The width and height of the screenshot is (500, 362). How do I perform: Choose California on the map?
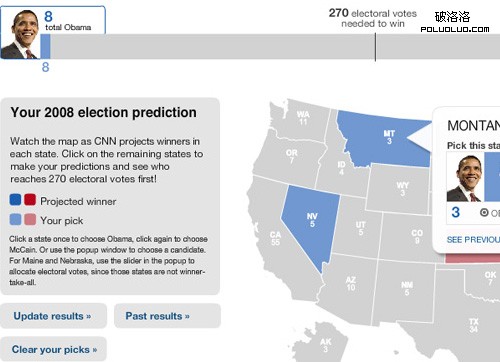276,237
